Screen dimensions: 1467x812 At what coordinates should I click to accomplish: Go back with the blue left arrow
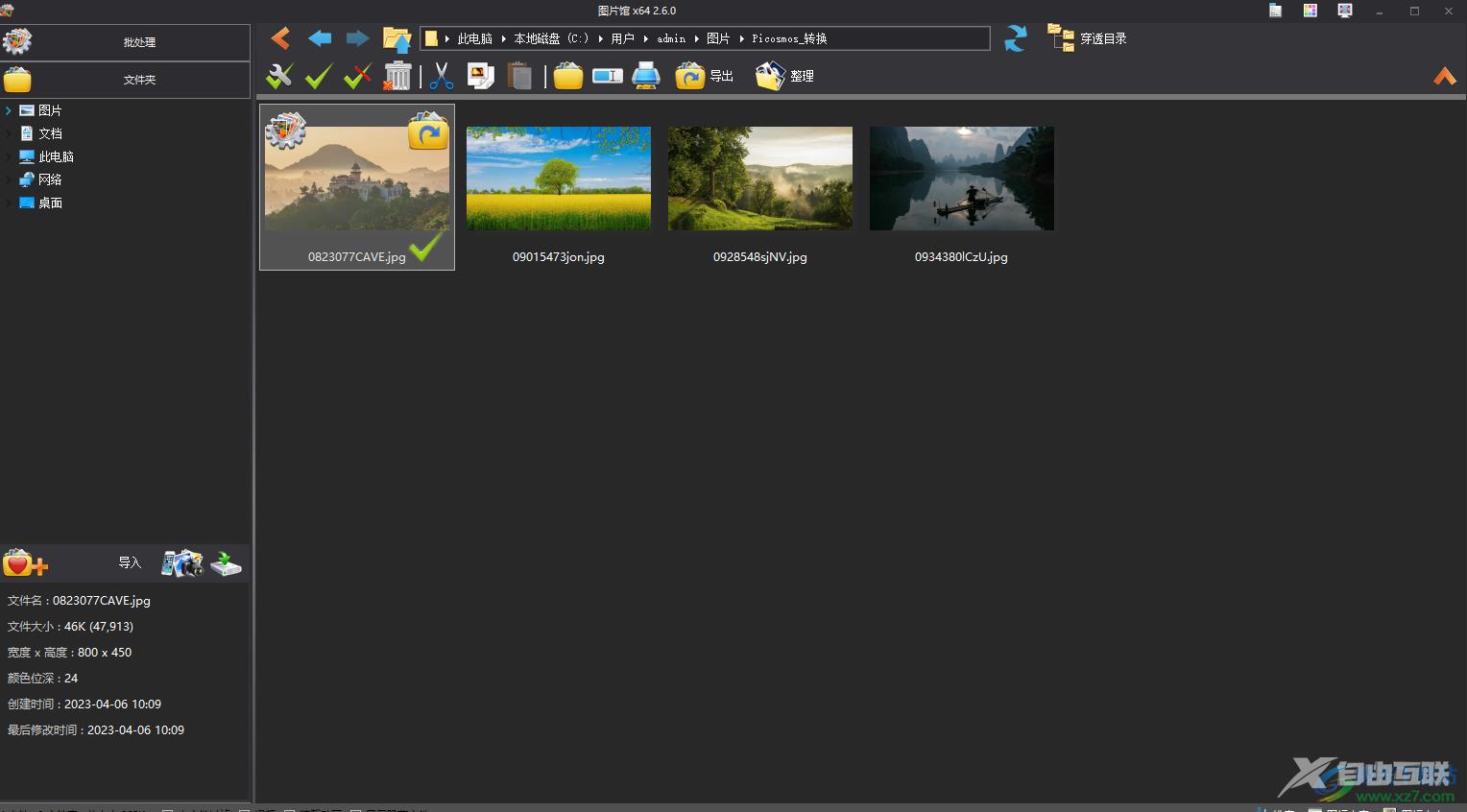[x=320, y=38]
